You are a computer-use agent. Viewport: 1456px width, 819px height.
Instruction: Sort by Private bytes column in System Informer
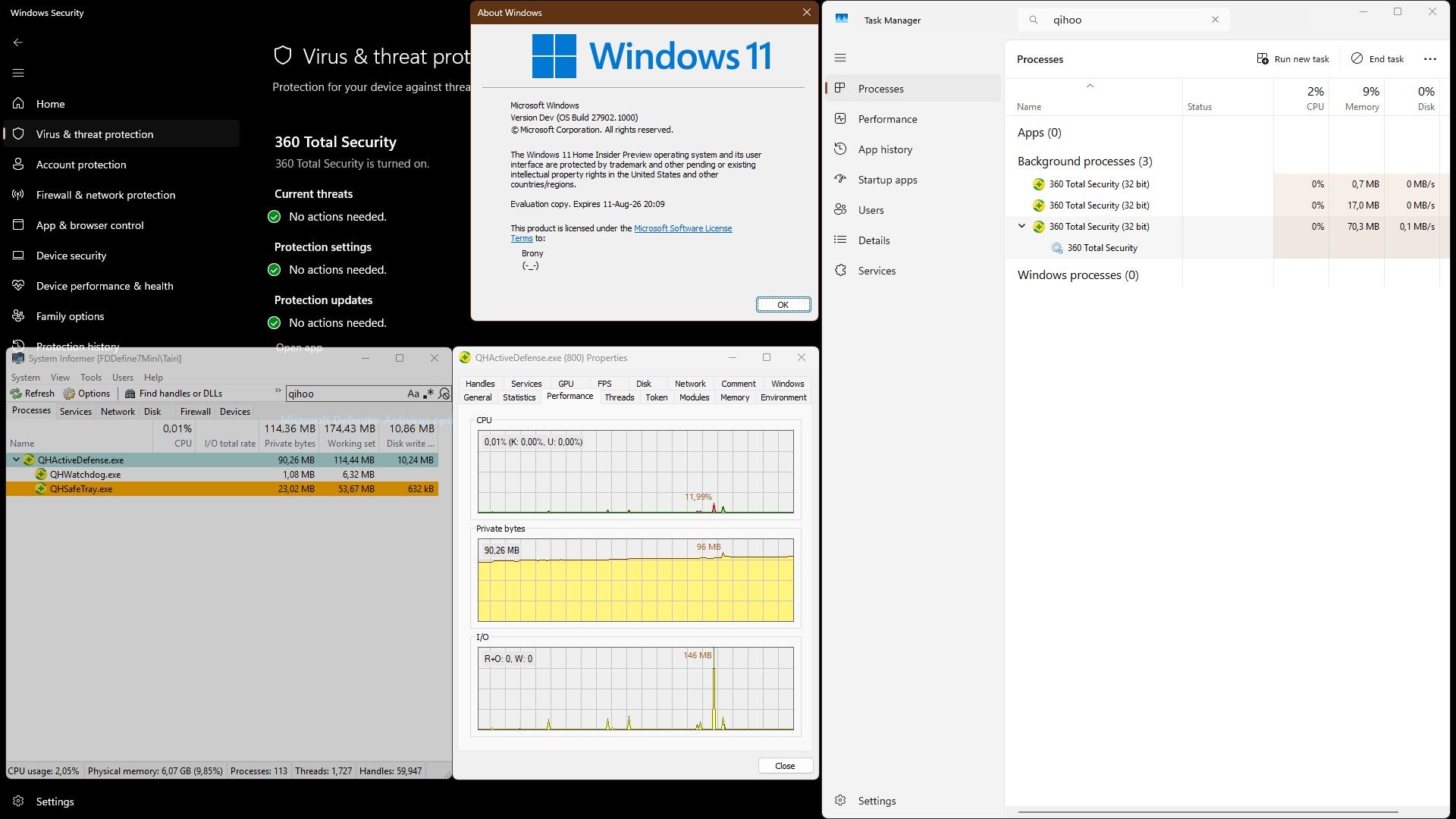[x=289, y=436]
